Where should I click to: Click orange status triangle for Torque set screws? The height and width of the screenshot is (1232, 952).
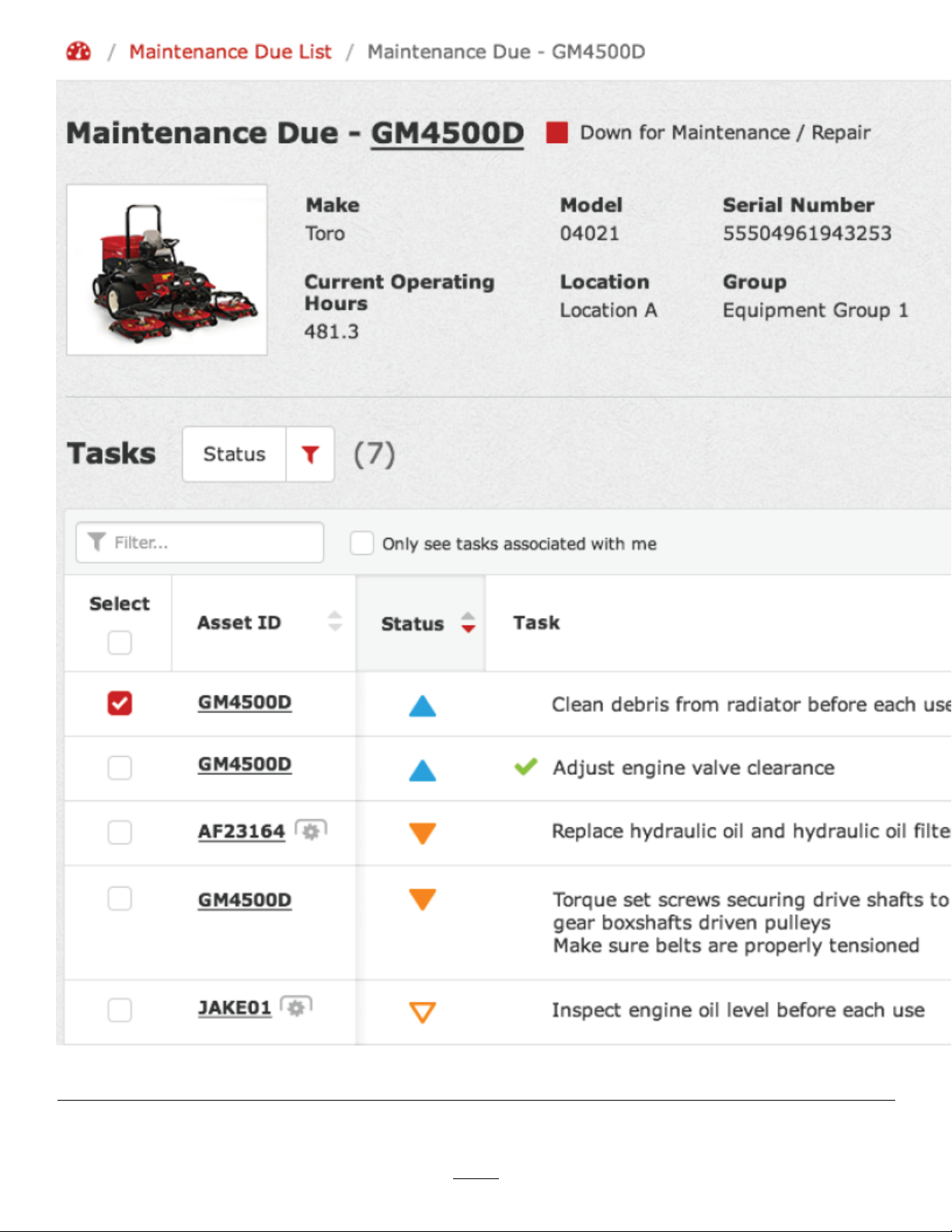[423, 899]
